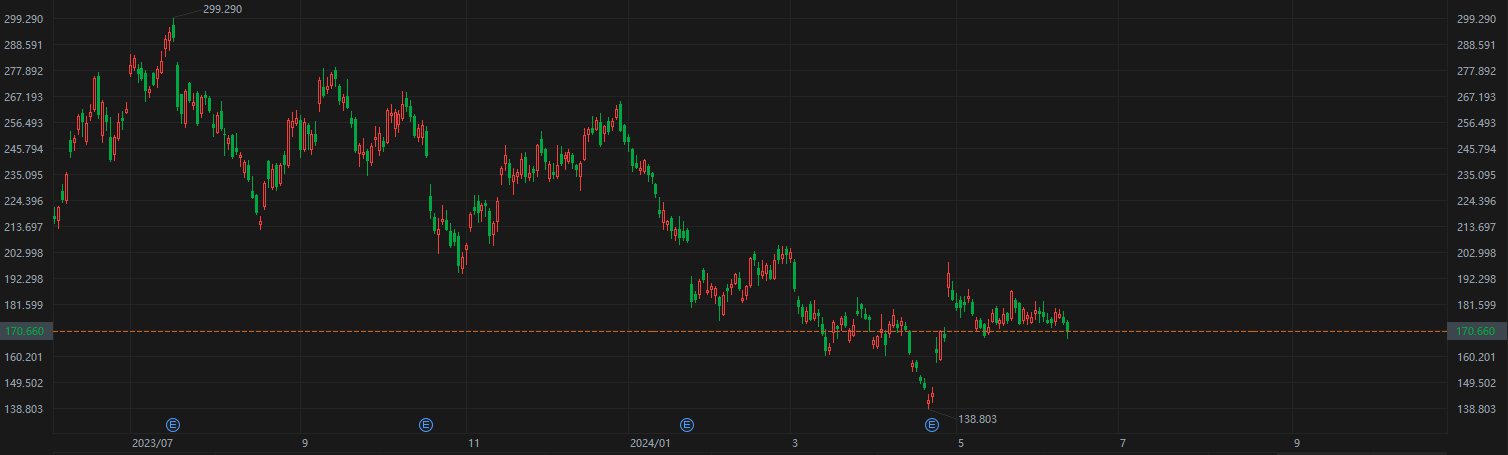The width and height of the screenshot is (1508, 455).
Task: Click the earnings marker near 2023/07
Action: coord(173,425)
